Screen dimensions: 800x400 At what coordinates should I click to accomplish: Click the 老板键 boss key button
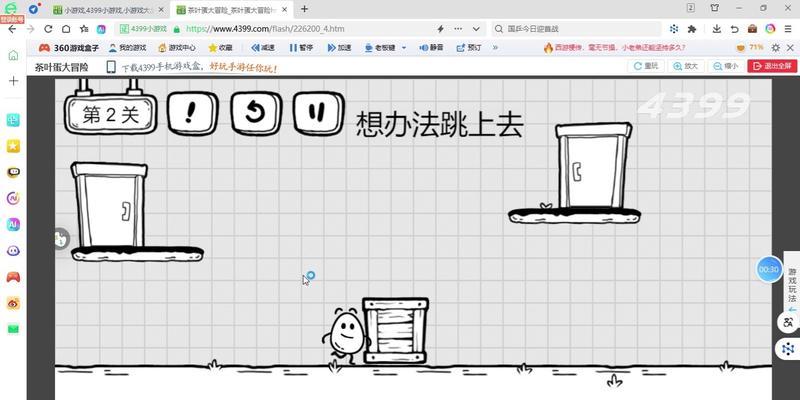pos(380,47)
